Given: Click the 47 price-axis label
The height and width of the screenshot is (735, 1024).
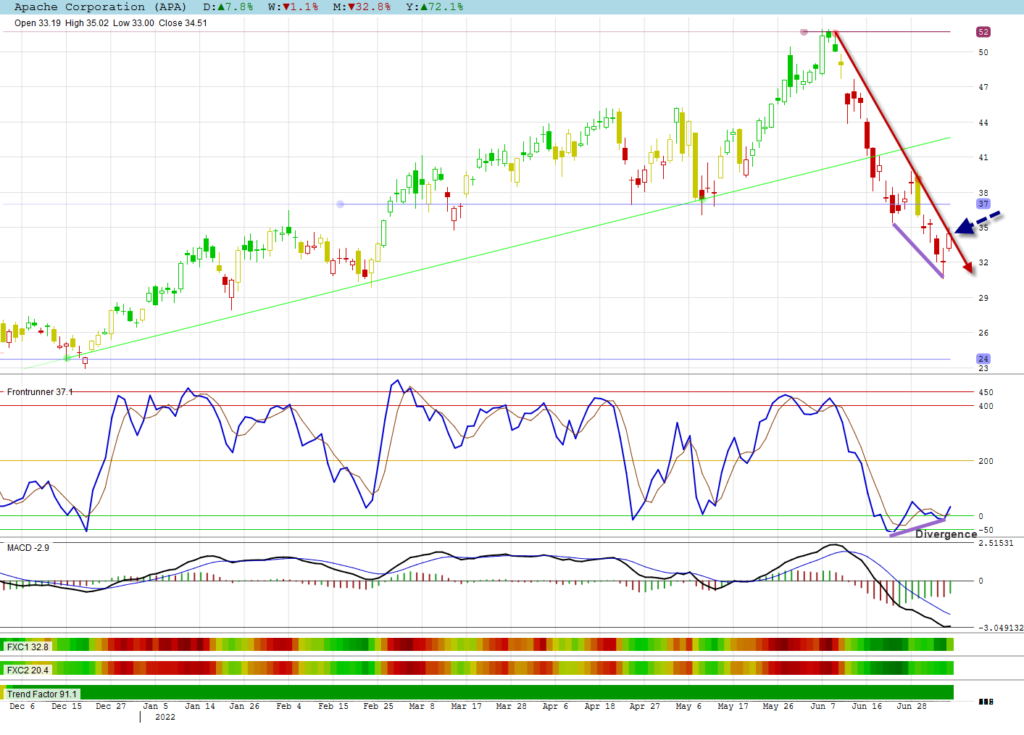Looking at the screenshot, I should [x=983, y=87].
